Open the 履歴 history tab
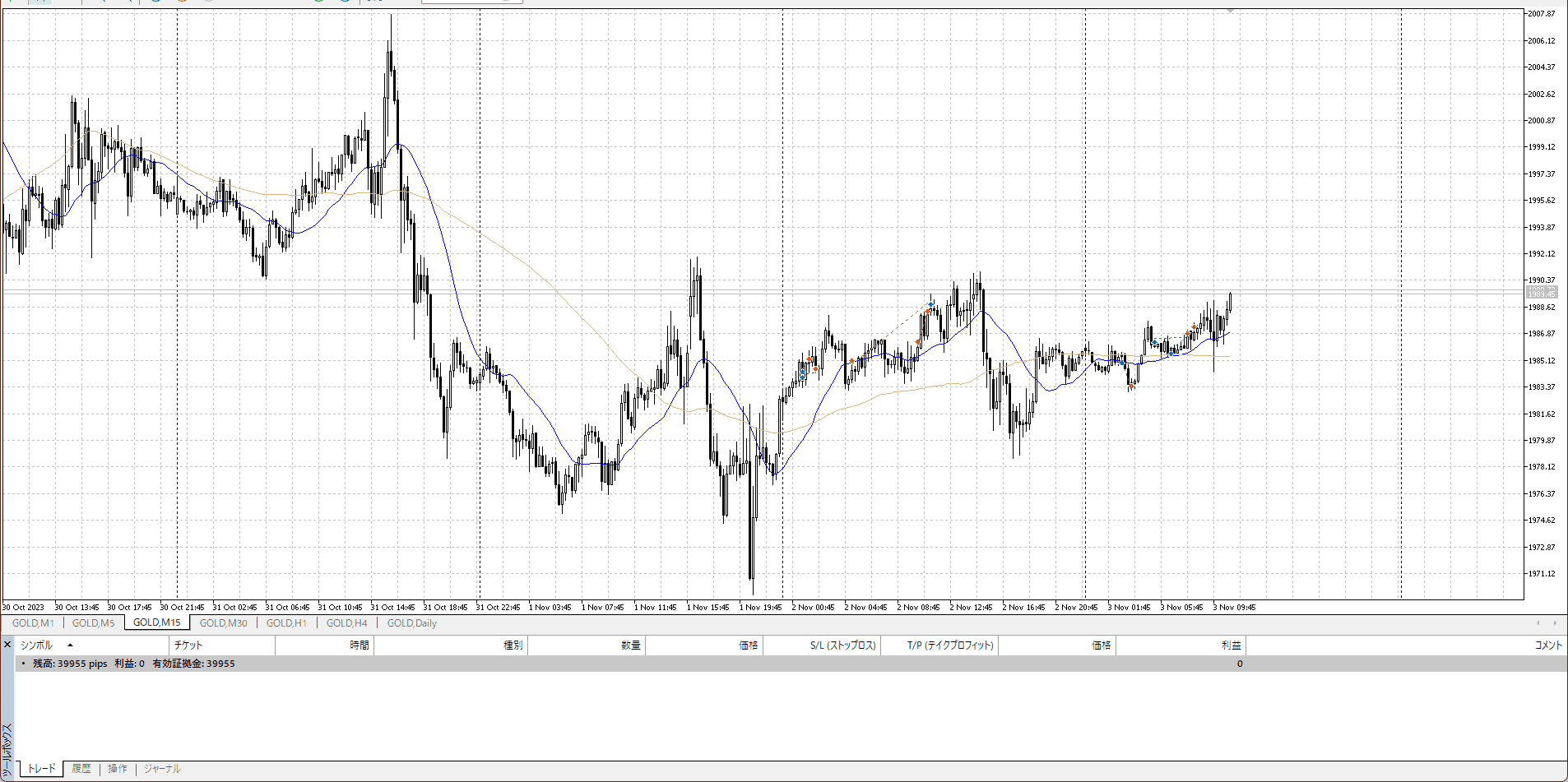 [x=81, y=769]
